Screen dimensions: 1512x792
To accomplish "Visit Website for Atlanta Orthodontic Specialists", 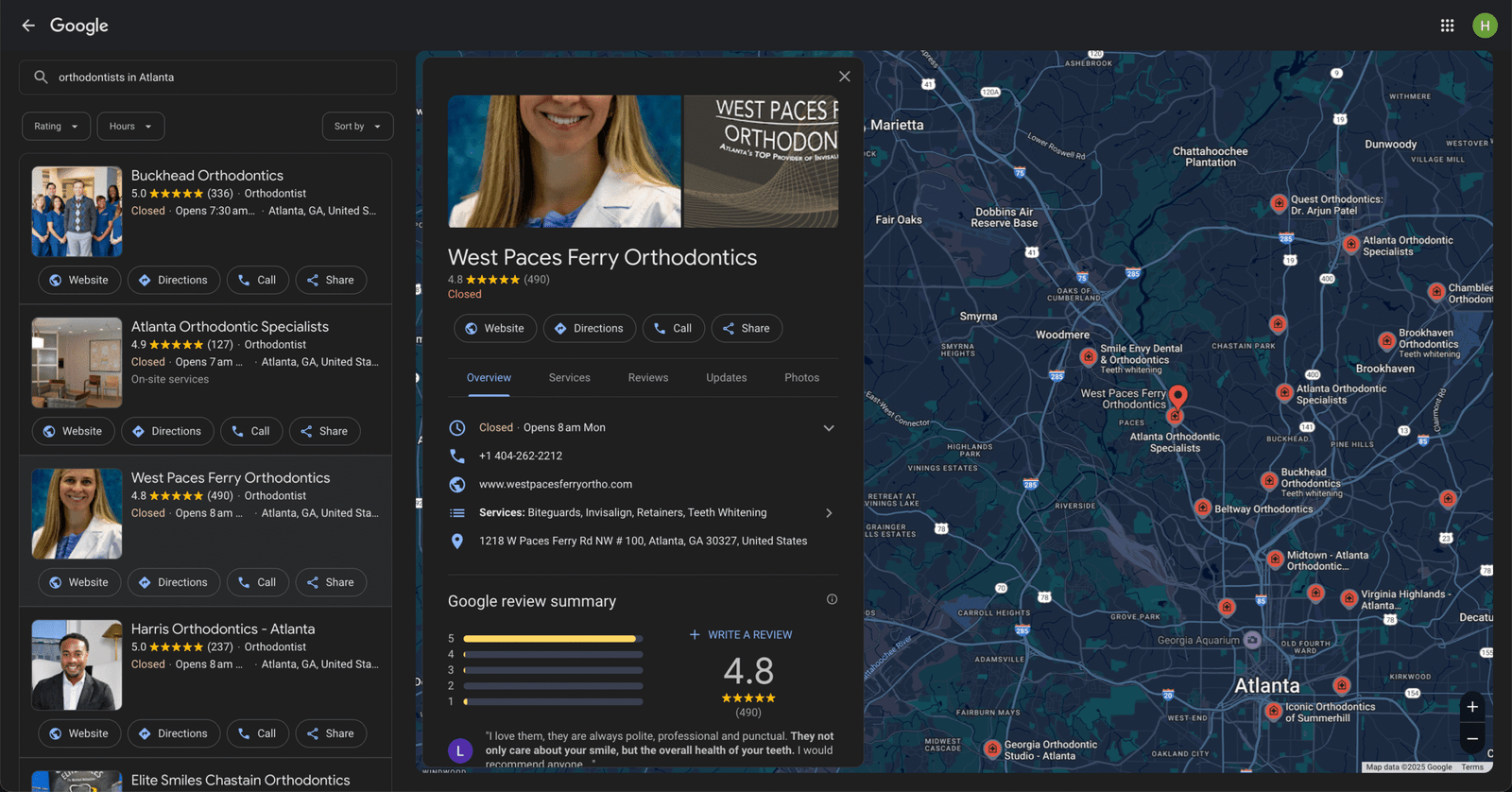I will (73, 431).
